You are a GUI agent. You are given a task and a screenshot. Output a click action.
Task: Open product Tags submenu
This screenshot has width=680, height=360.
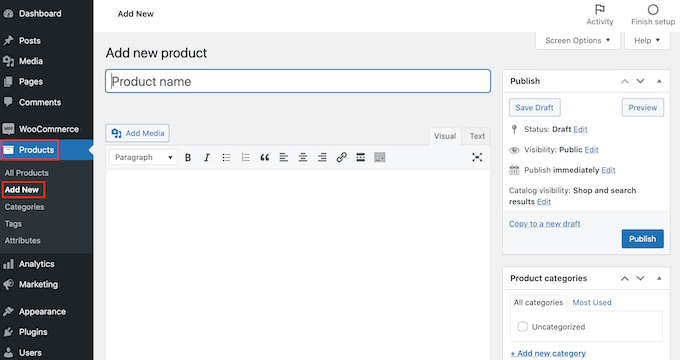(x=13, y=224)
